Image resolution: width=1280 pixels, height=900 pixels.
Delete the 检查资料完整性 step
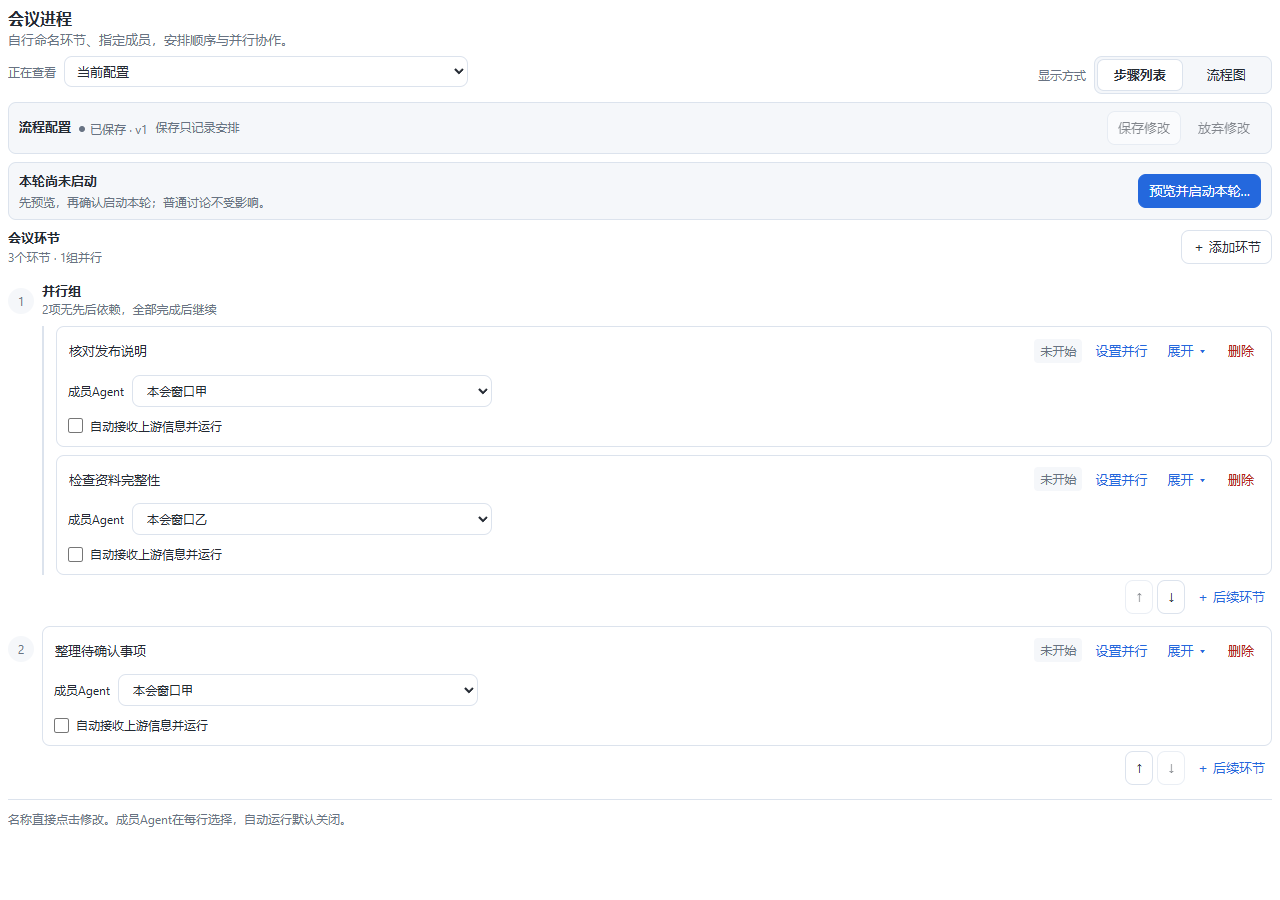[x=1241, y=480]
